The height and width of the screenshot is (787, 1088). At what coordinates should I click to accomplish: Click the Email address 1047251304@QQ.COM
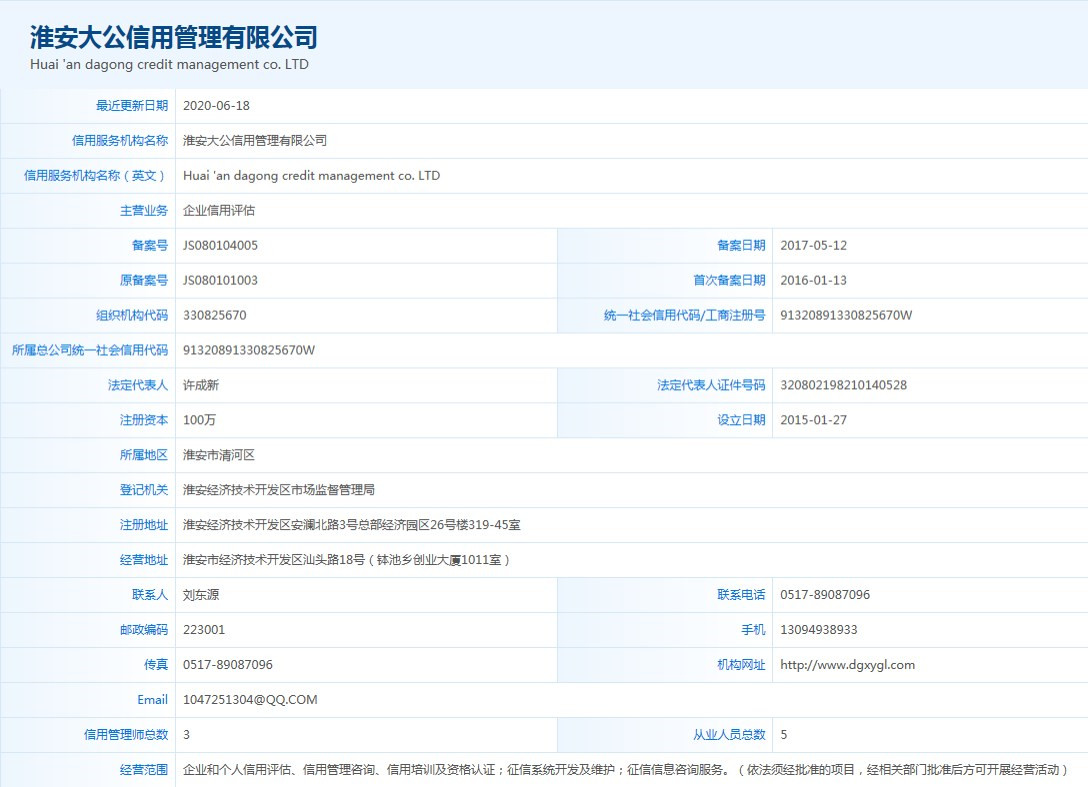(x=247, y=699)
